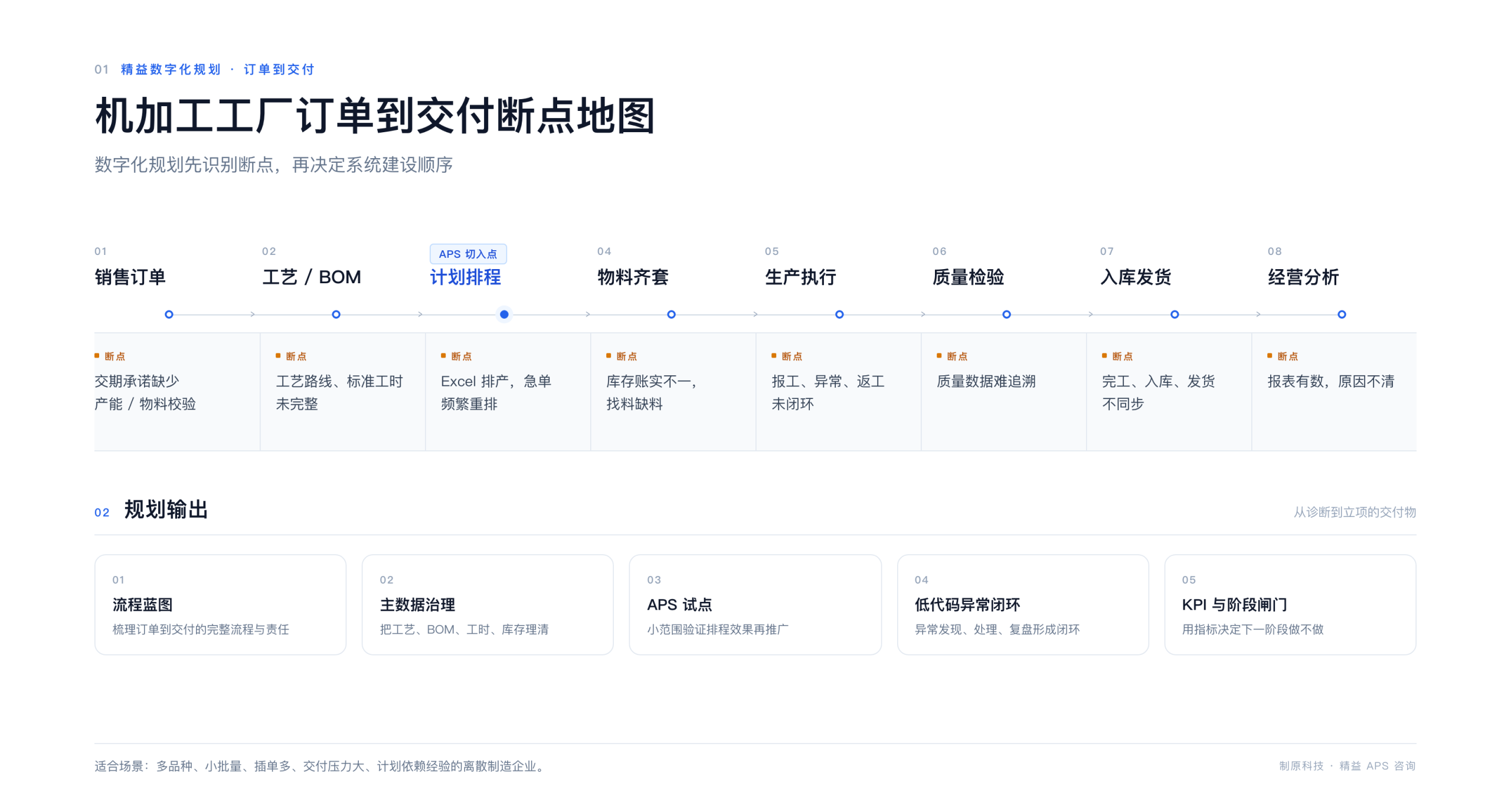Open the APS 试点 output card
This screenshot has height=812, width=1511.
[755, 604]
